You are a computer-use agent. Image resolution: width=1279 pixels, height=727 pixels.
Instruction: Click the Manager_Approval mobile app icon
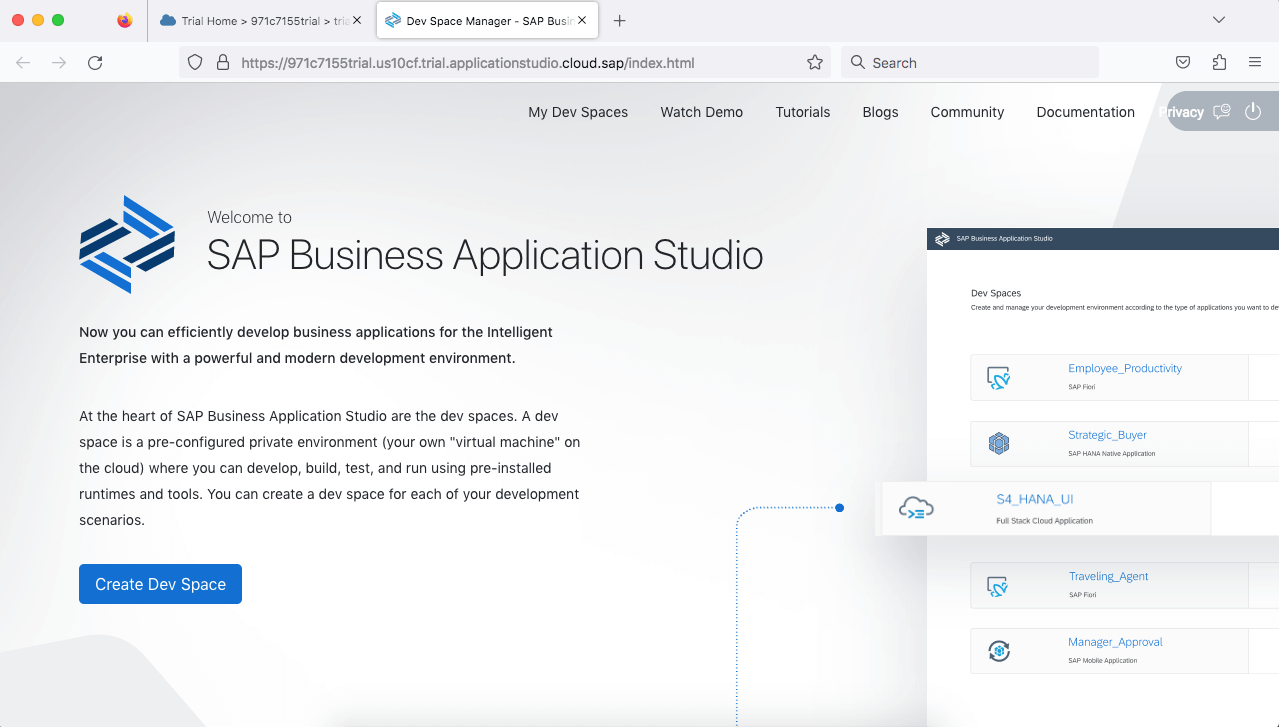(x=998, y=652)
